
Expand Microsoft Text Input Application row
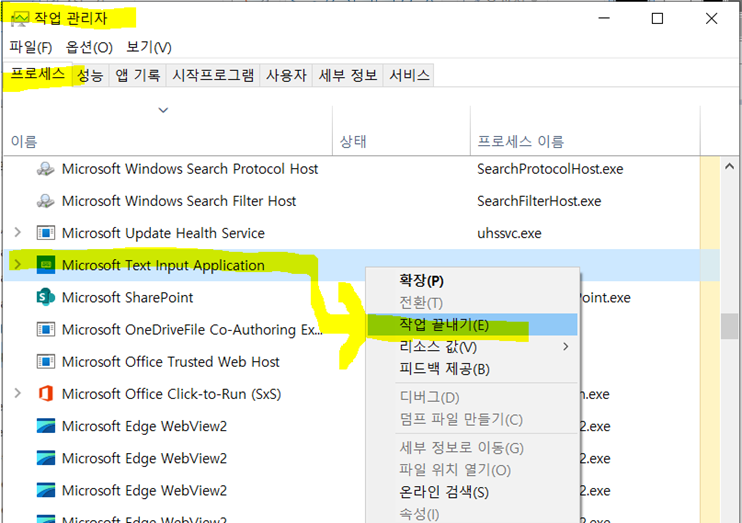pyautogui.click(x=18, y=265)
